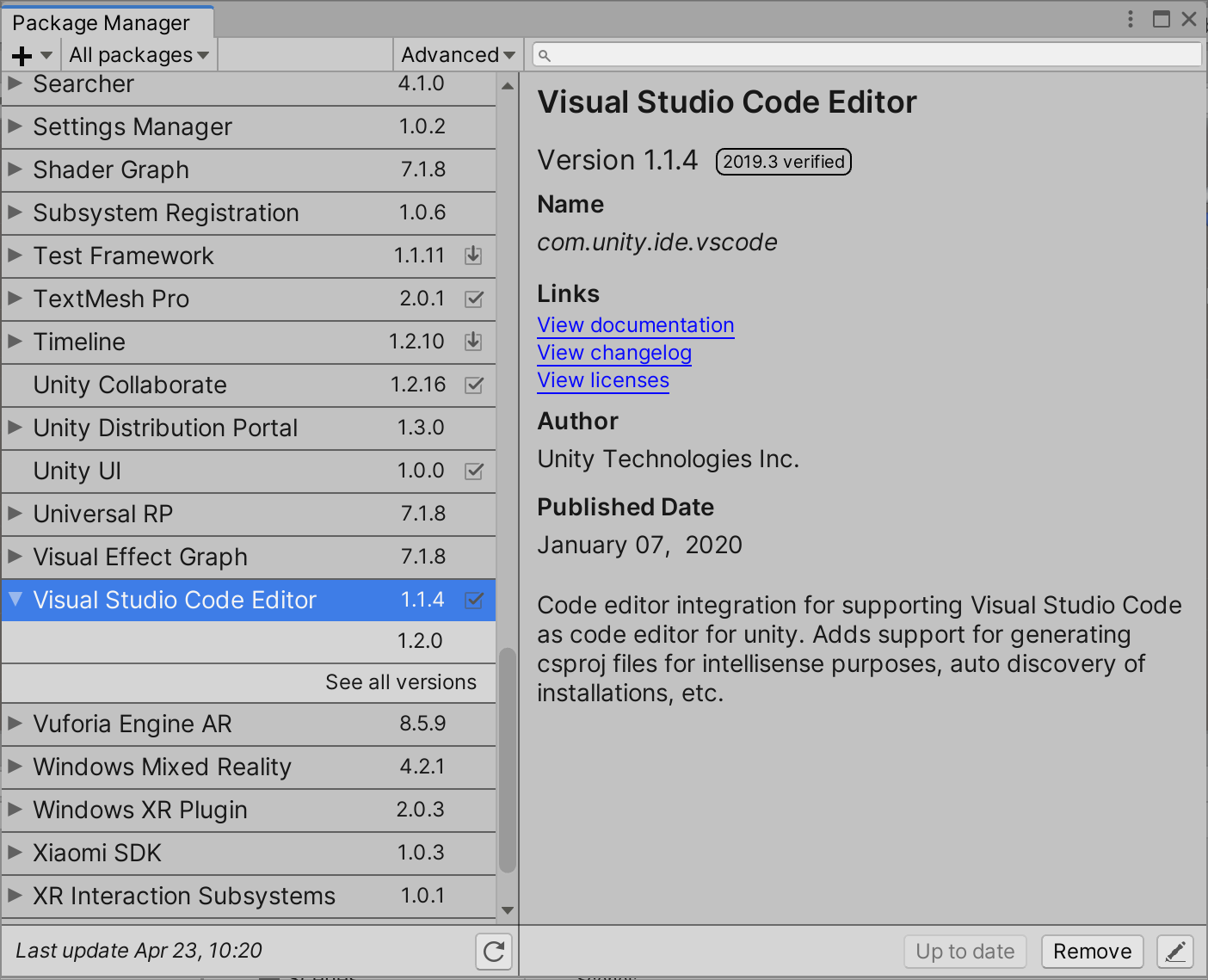The width and height of the screenshot is (1208, 980).
Task: Click Unity Collaborate installed checkmark icon
Action: [x=474, y=385]
